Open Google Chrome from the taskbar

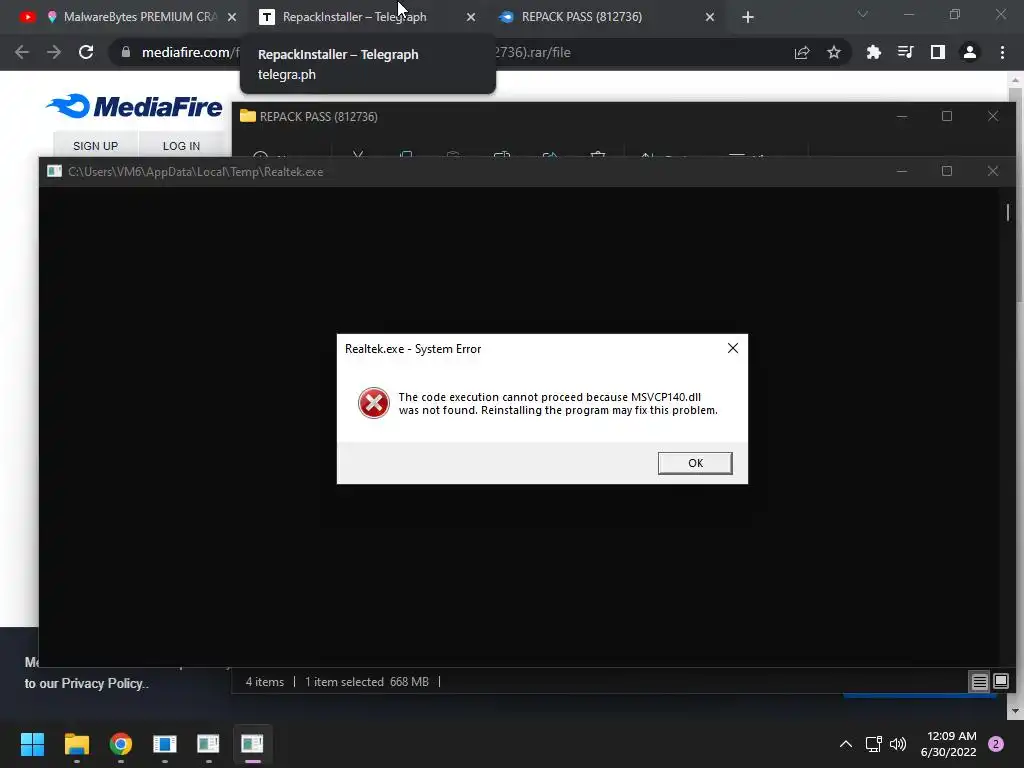(121, 744)
